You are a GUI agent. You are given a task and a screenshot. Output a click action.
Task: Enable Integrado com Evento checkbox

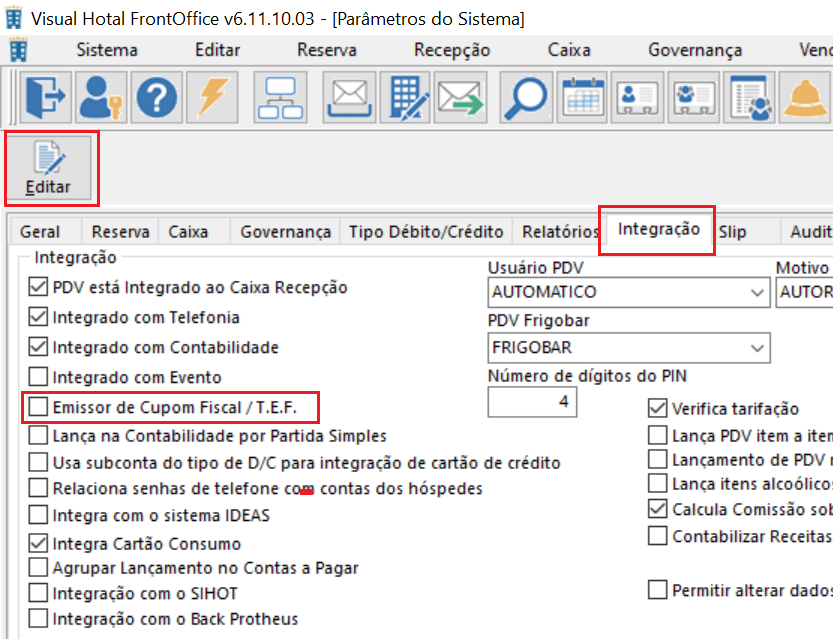click(x=38, y=377)
